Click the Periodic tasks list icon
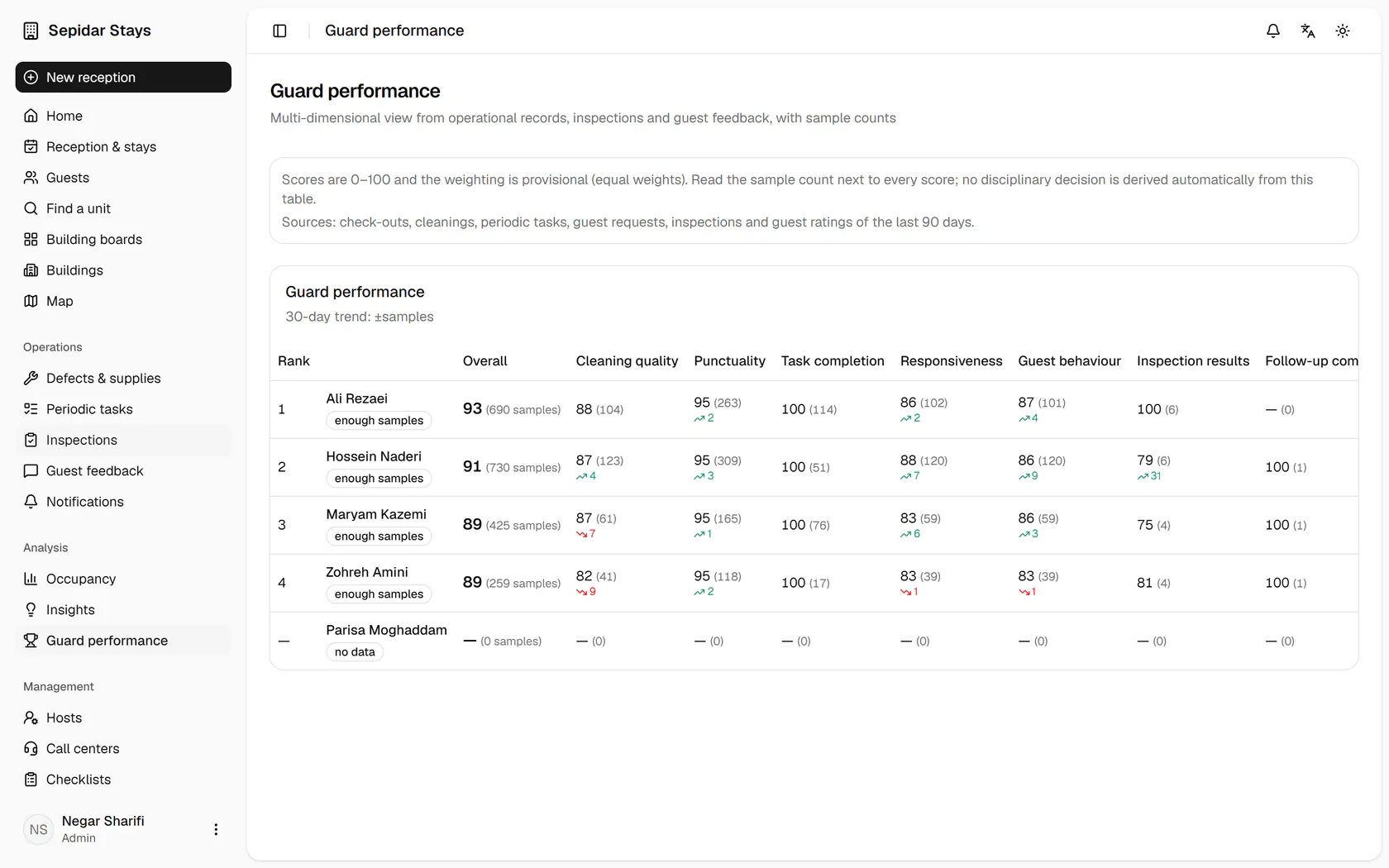Screen dimensions: 1389x868 coord(31,409)
